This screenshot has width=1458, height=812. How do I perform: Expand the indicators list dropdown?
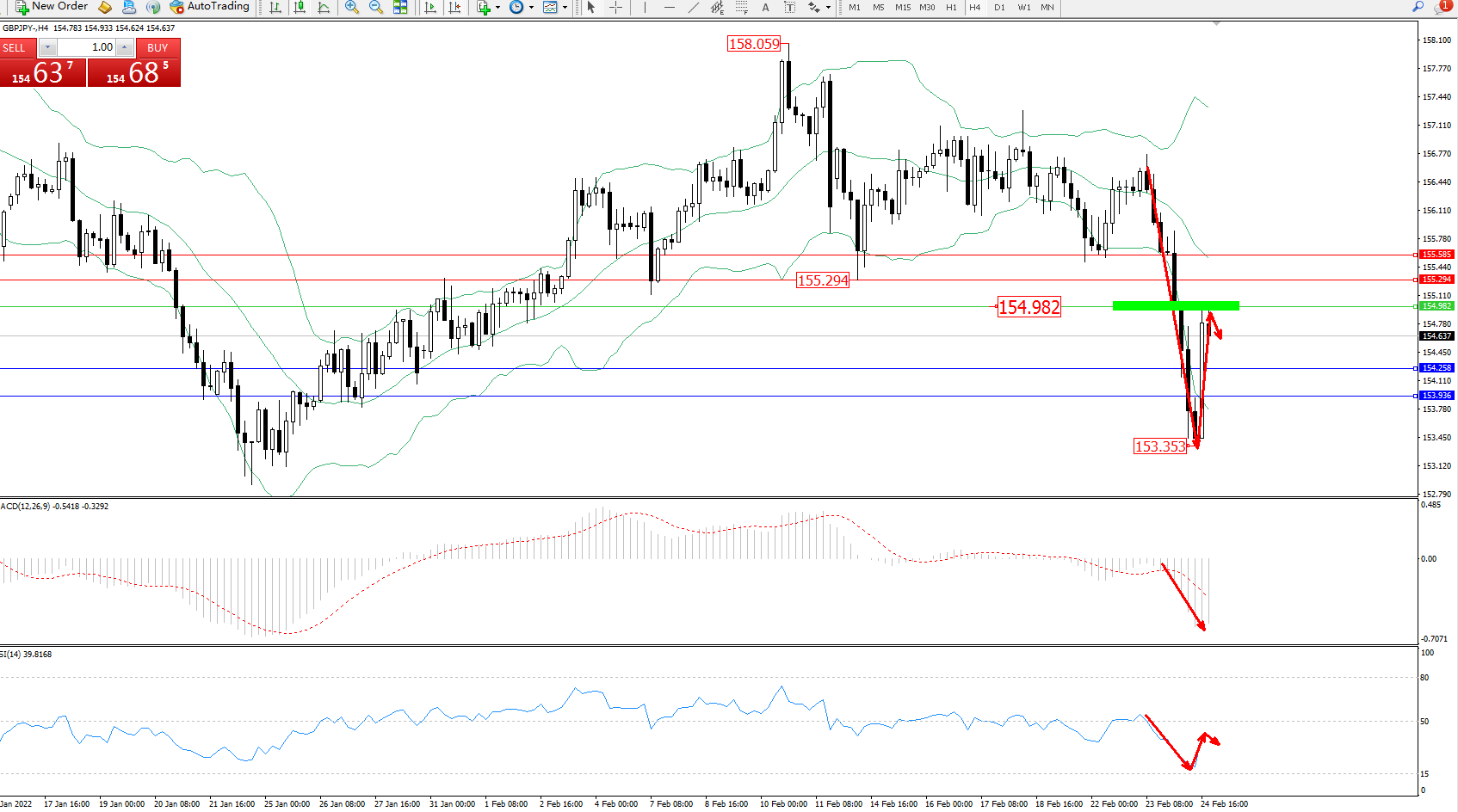[497, 7]
